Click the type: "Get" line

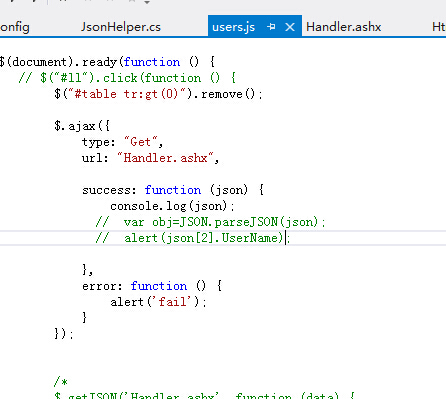tap(122, 142)
